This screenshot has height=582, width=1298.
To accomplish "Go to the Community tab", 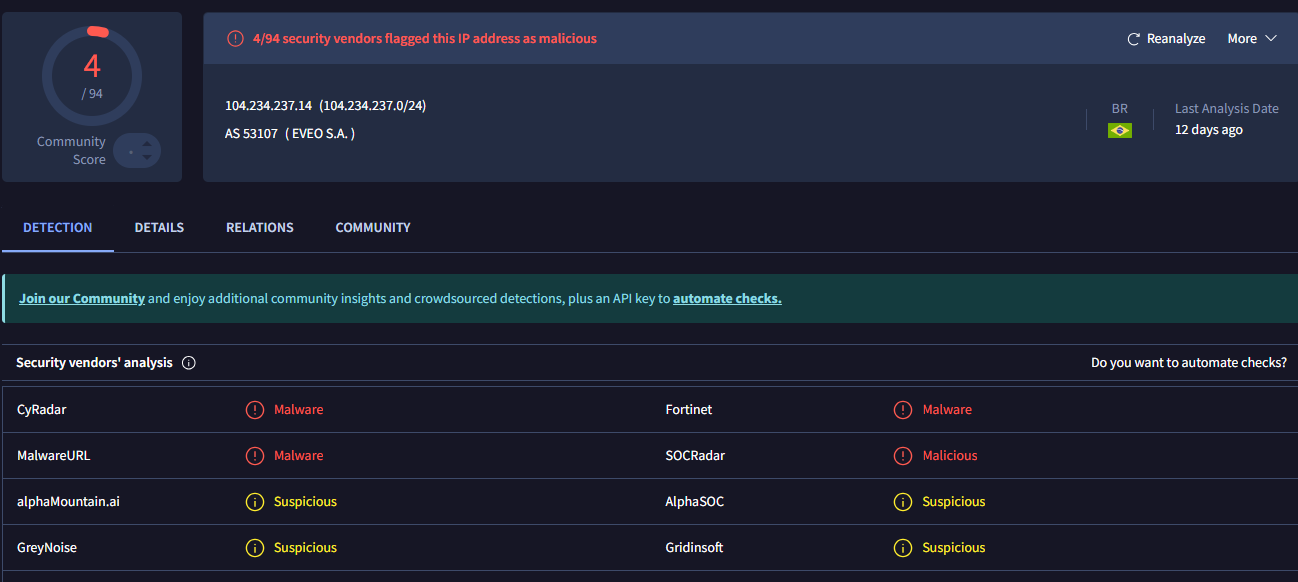I will coord(373,228).
